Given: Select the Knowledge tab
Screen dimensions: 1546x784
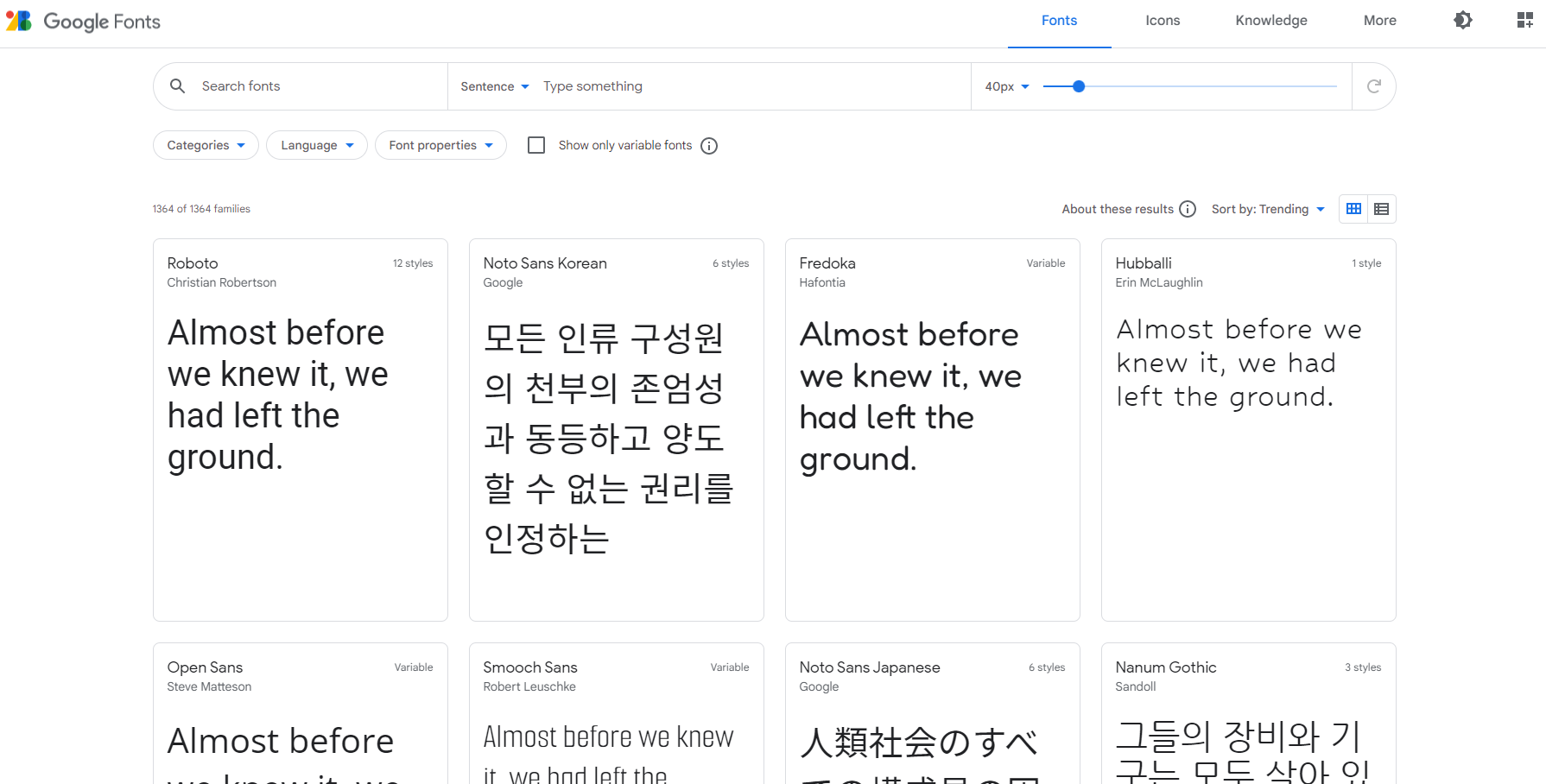Looking at the screenshot, I should click(1271, 21).
